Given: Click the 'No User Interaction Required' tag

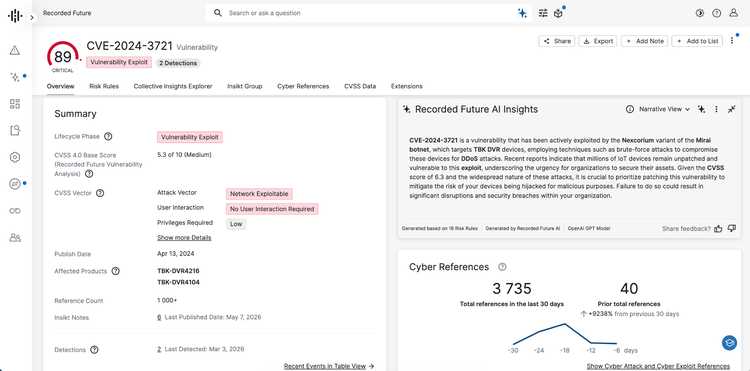Looking at the screenshot, I should (272, 209).
